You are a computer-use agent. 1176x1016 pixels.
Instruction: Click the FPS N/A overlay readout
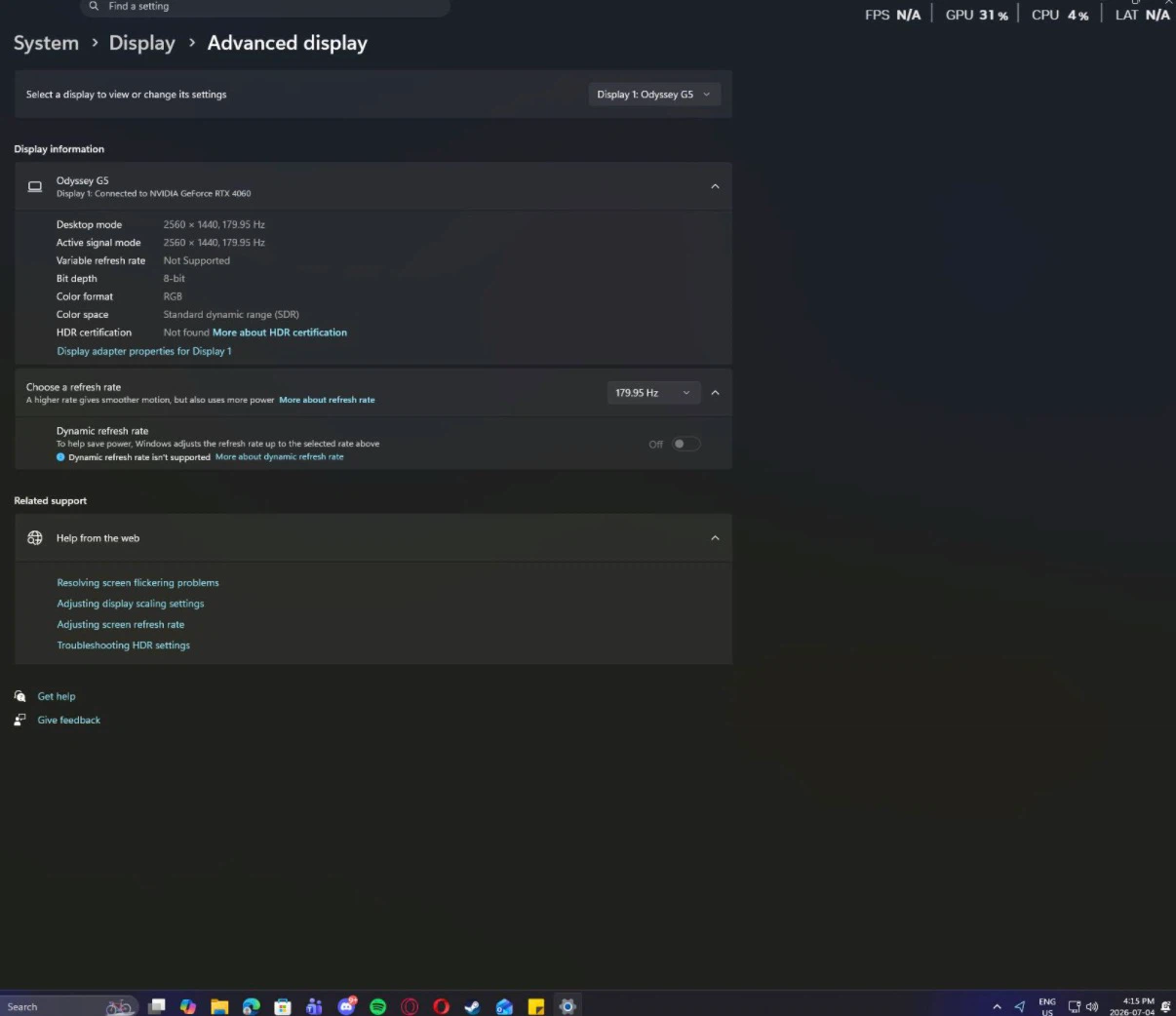pyautogui.click(x=892, y=15)
